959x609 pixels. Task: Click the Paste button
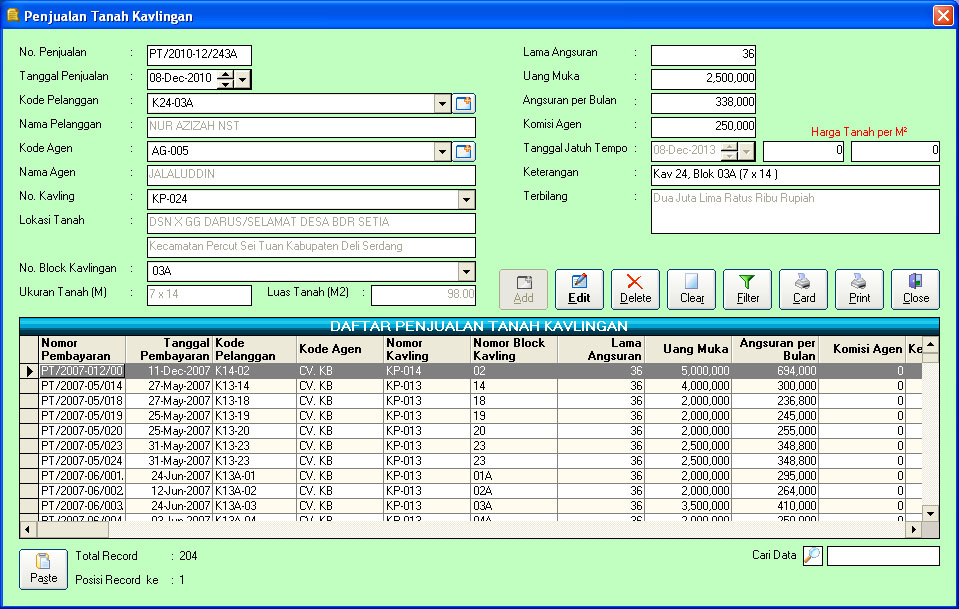tap(43, 569)
